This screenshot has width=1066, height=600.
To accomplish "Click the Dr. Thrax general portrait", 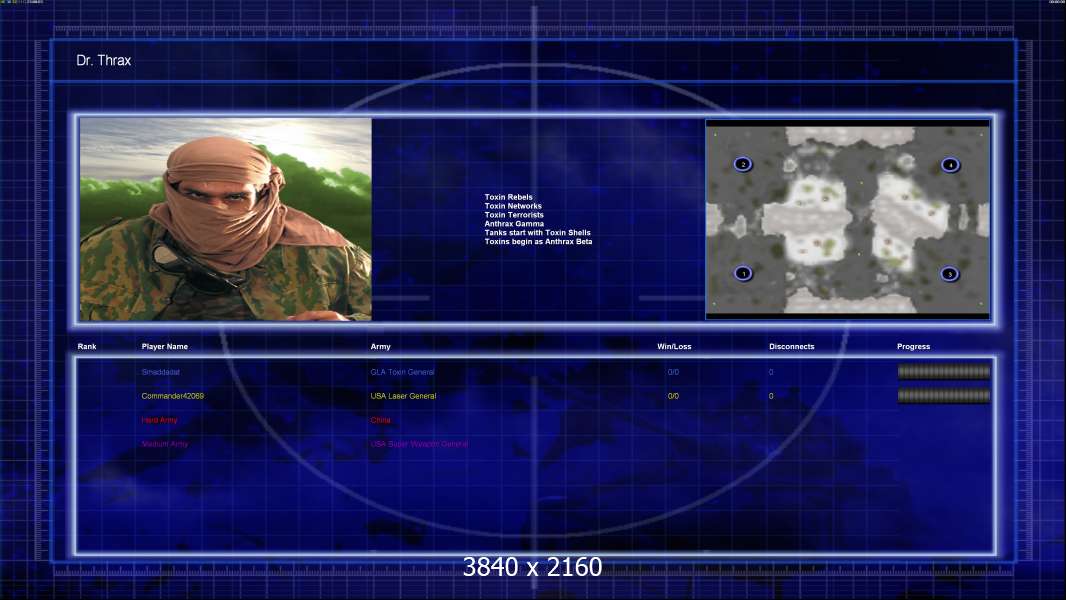I will click(x=226, y=219).
